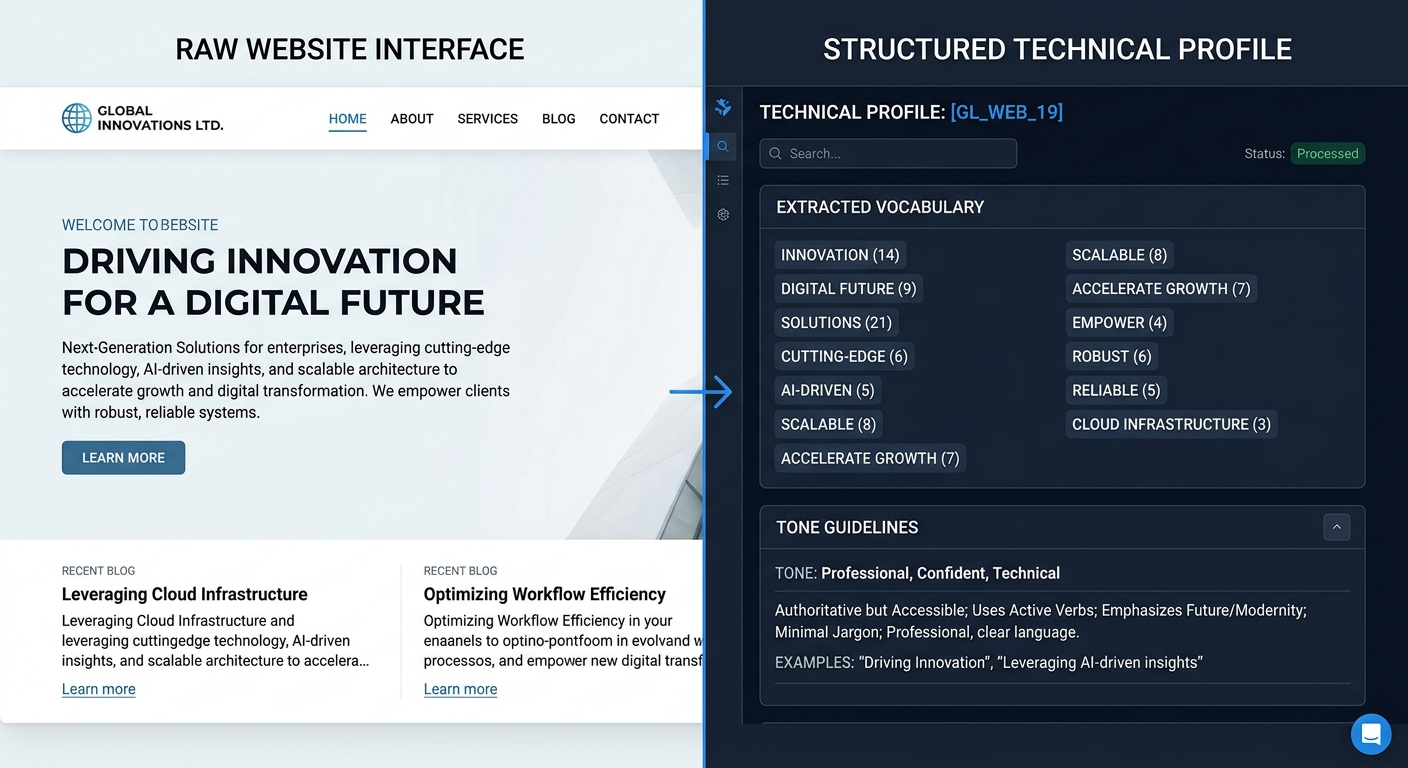Click the GL_WEB_19 profile ID link
Screen dimensions: 1408x768
1007,112
